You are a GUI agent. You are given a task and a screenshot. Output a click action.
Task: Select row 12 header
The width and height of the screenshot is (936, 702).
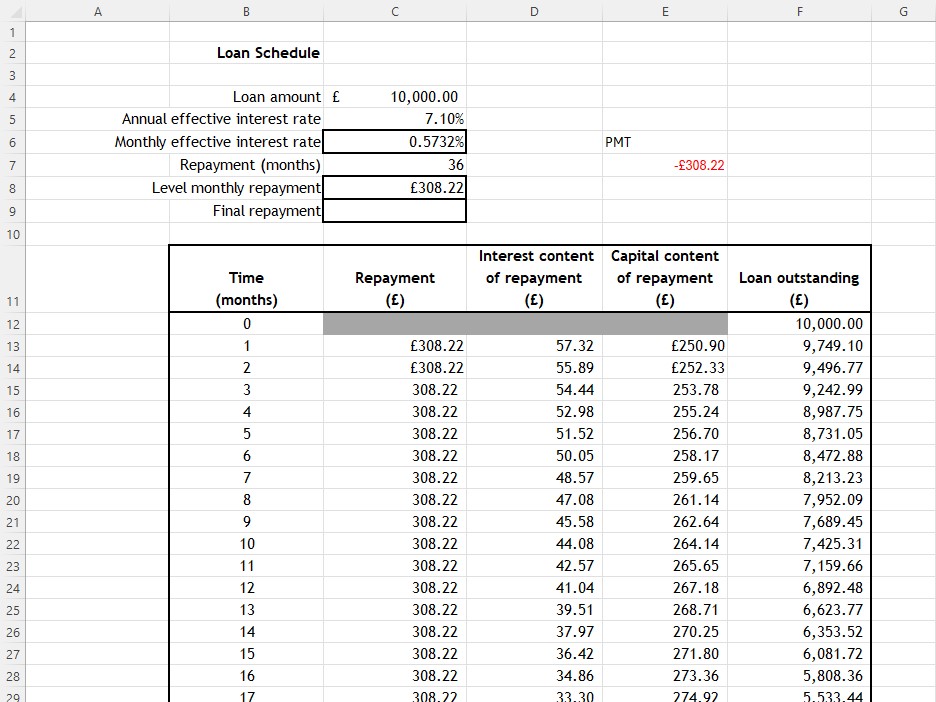(x=13, y=324)
